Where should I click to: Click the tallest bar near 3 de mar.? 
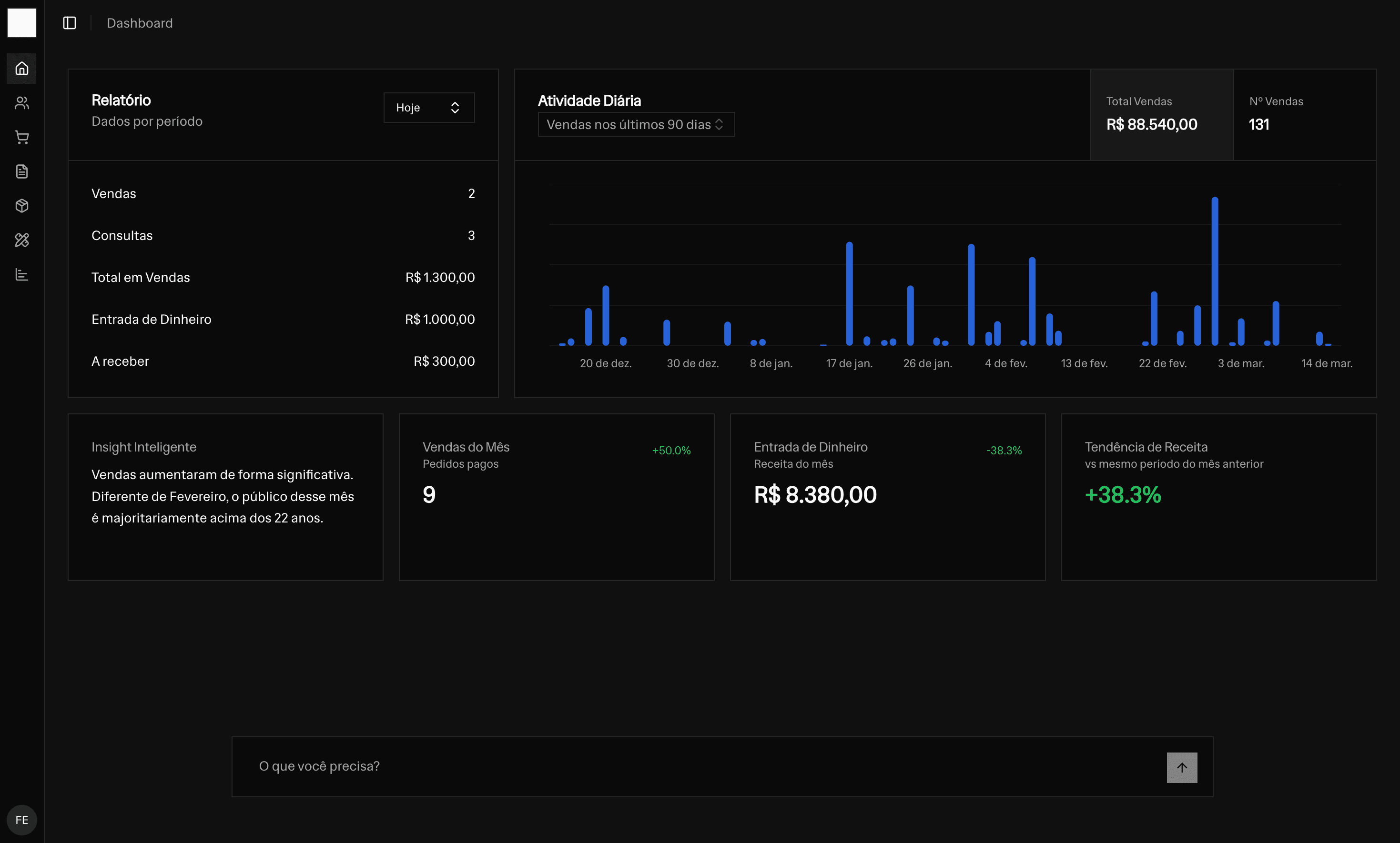pos(1214,271)
